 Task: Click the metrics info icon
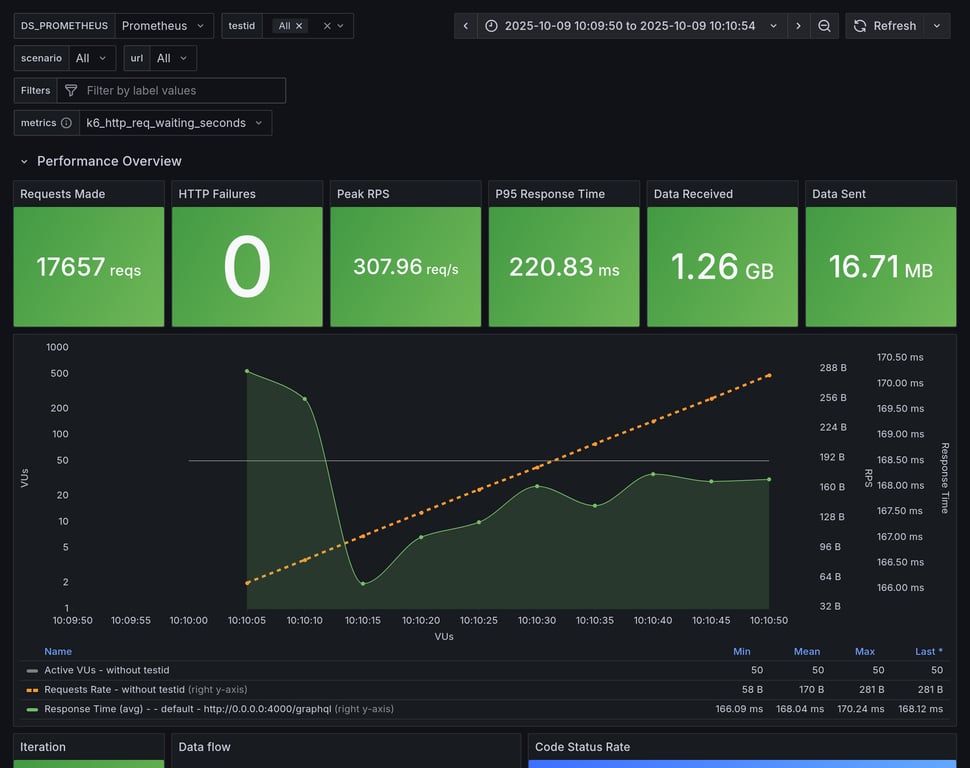tap(66, 123)
